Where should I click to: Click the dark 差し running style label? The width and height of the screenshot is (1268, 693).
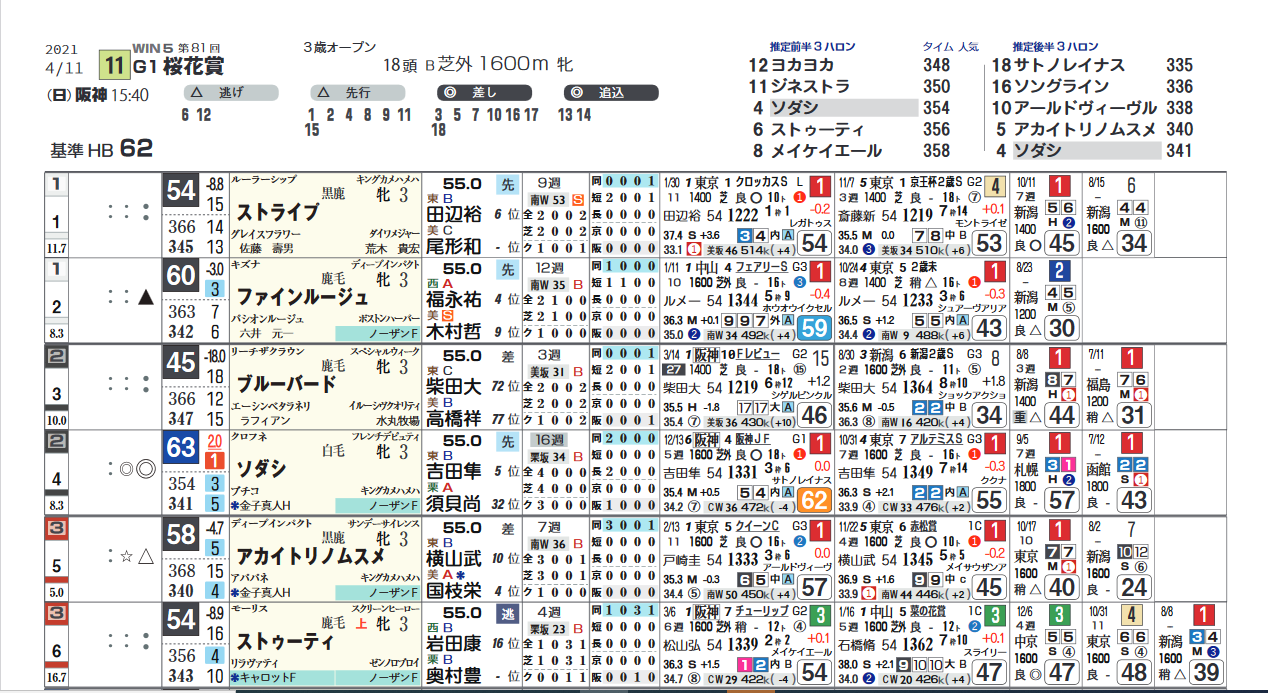click(484, 93)
